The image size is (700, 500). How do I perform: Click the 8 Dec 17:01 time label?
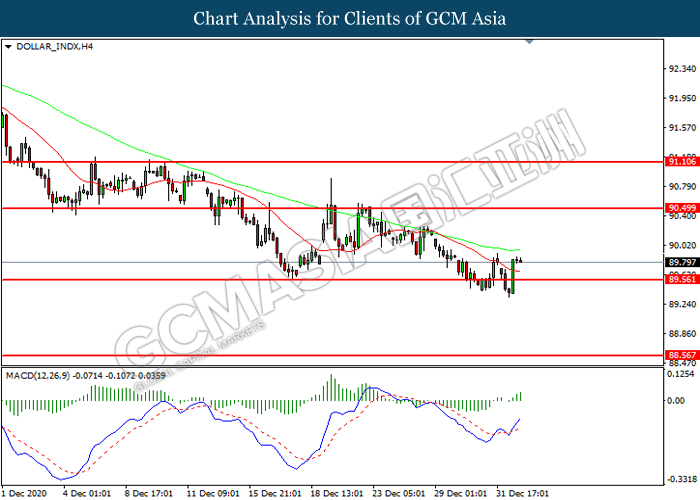click(x=148, y=493)
